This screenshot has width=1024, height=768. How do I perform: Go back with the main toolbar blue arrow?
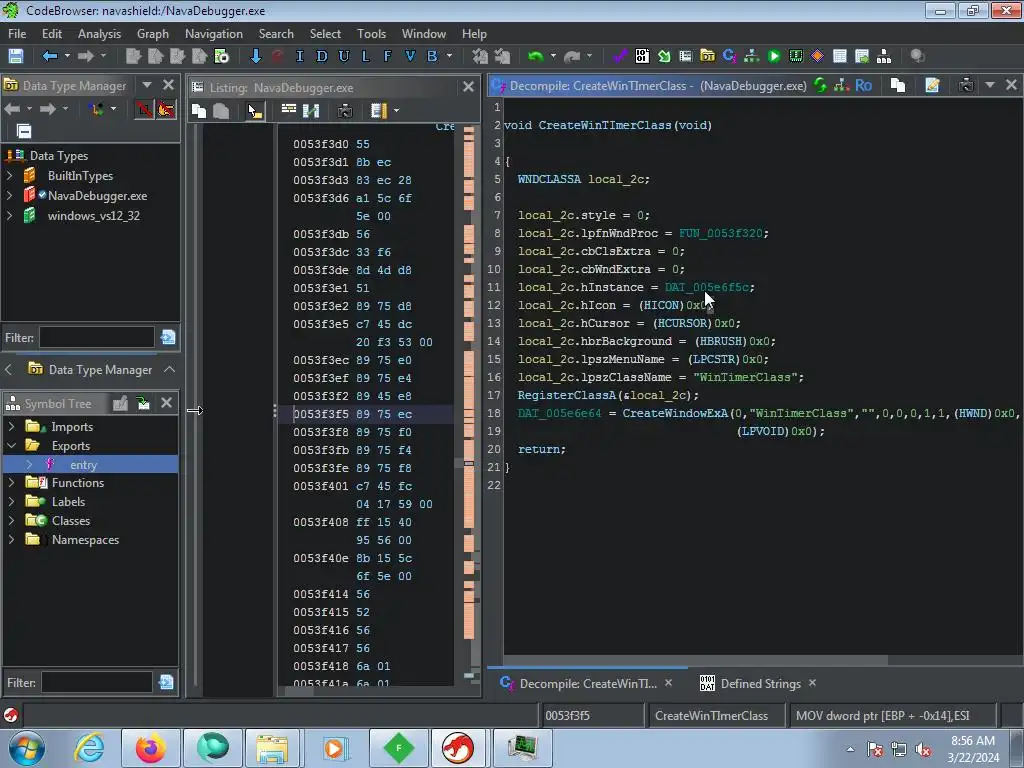pyautogui.click(x=50, y=56)
